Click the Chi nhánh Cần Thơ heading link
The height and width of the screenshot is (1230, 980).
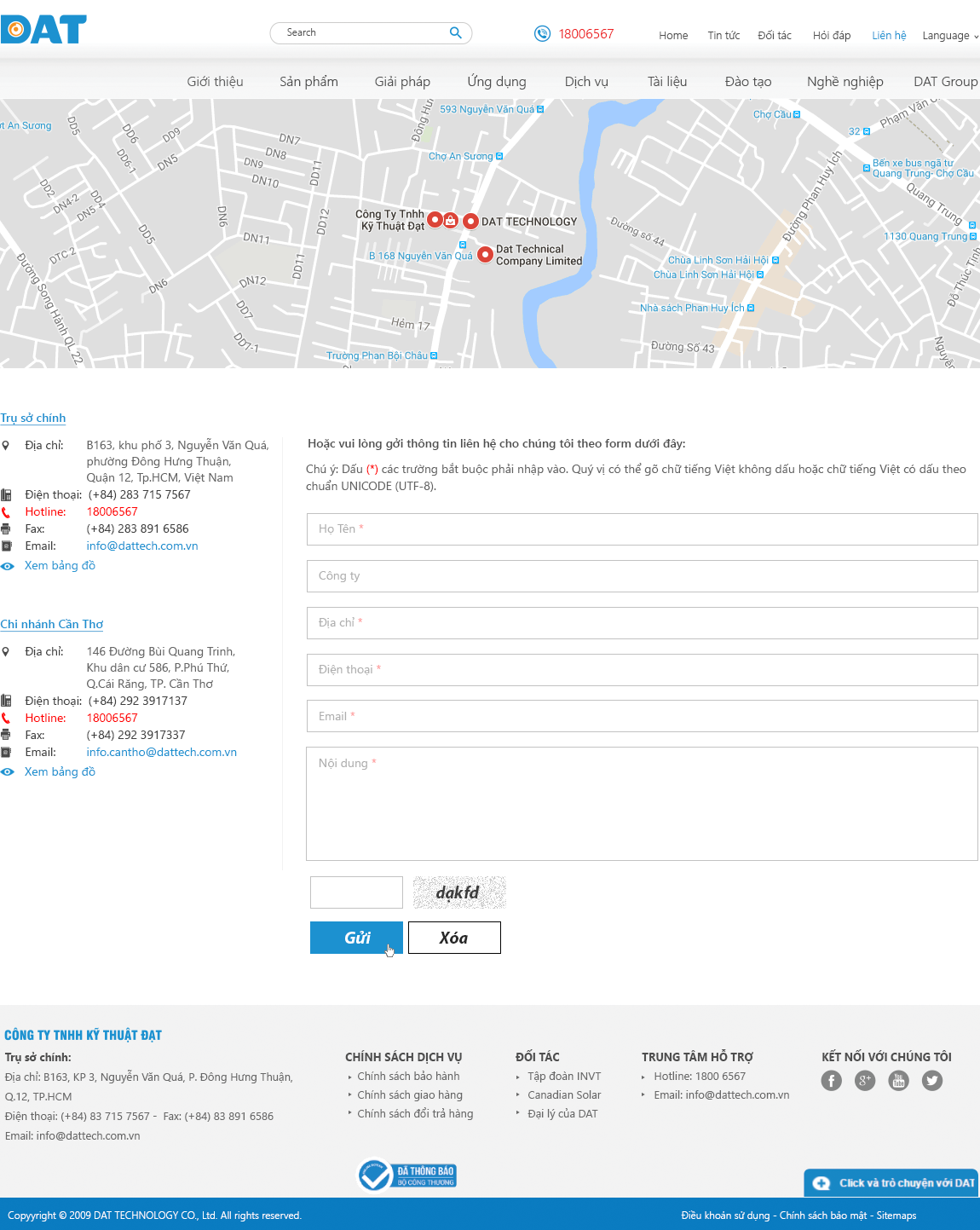(52, 625)
